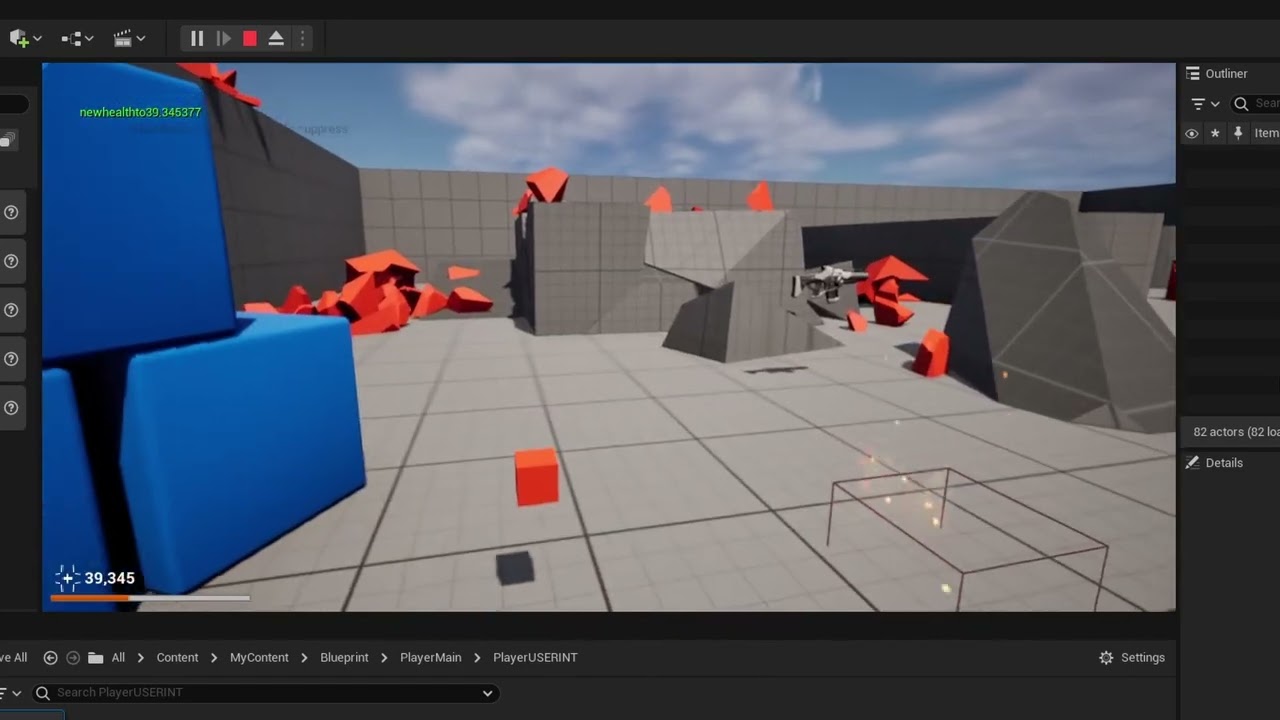Expand the chevron after the Content breadcrumb

tap(214, 657)
